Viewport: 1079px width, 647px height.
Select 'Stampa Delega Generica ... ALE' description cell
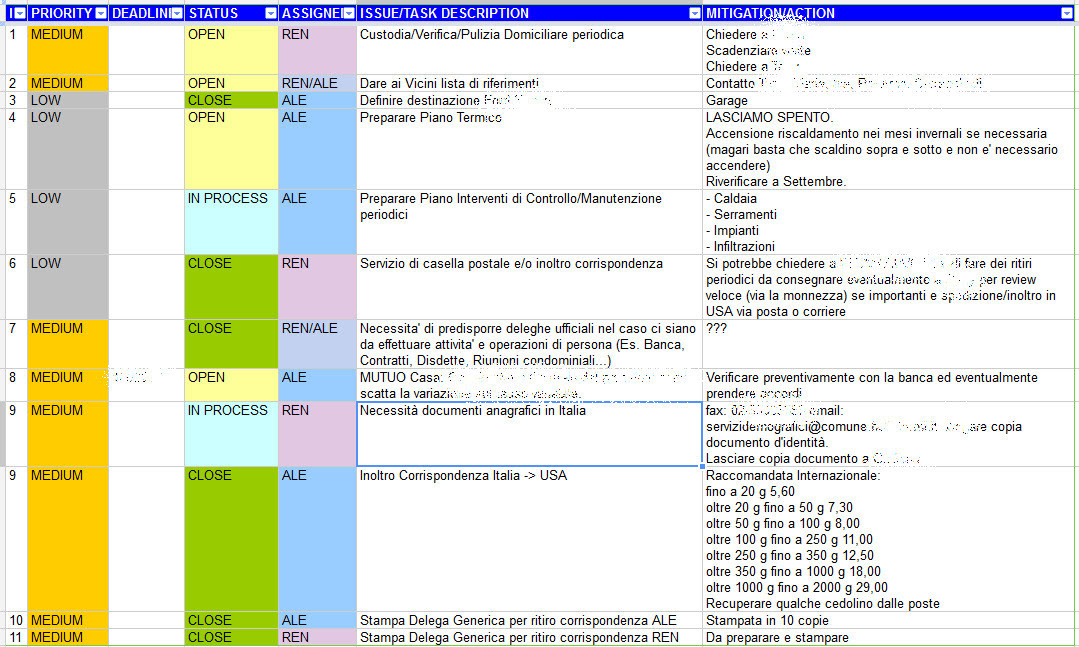pos(529,620)
